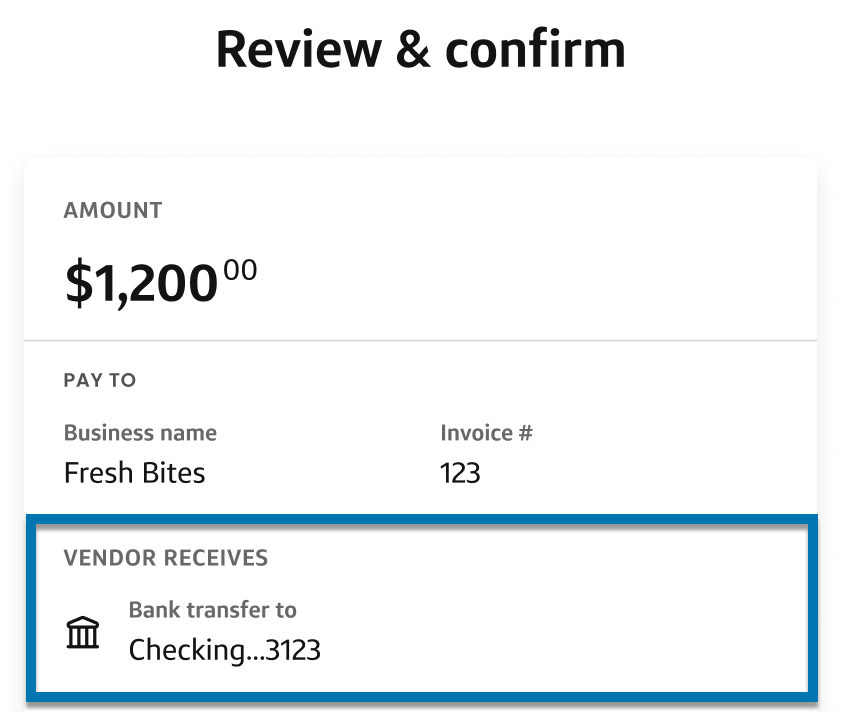Select the AMOUNT section label
The image size is (848, 712).
[113, 210]
